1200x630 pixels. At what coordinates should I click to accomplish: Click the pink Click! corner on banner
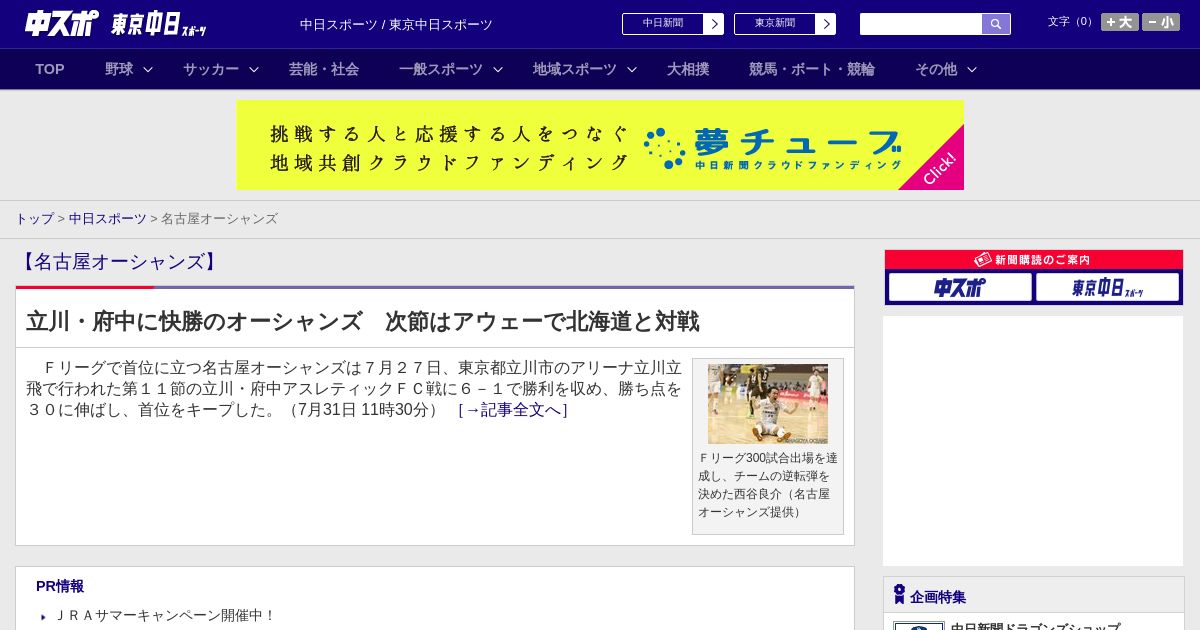(x=941, y=167)
